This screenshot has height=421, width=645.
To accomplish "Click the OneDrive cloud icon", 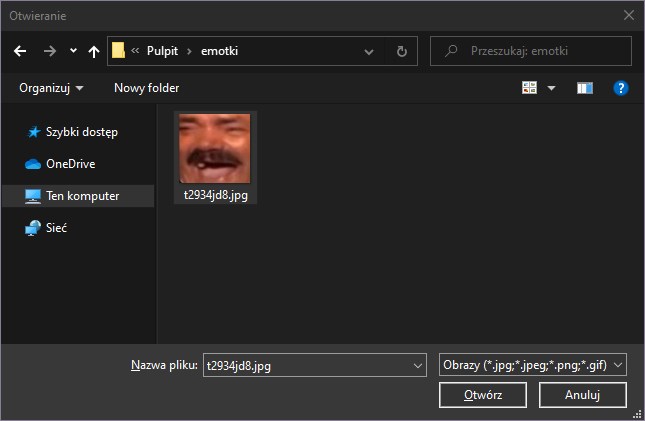I will click(33, 164).
